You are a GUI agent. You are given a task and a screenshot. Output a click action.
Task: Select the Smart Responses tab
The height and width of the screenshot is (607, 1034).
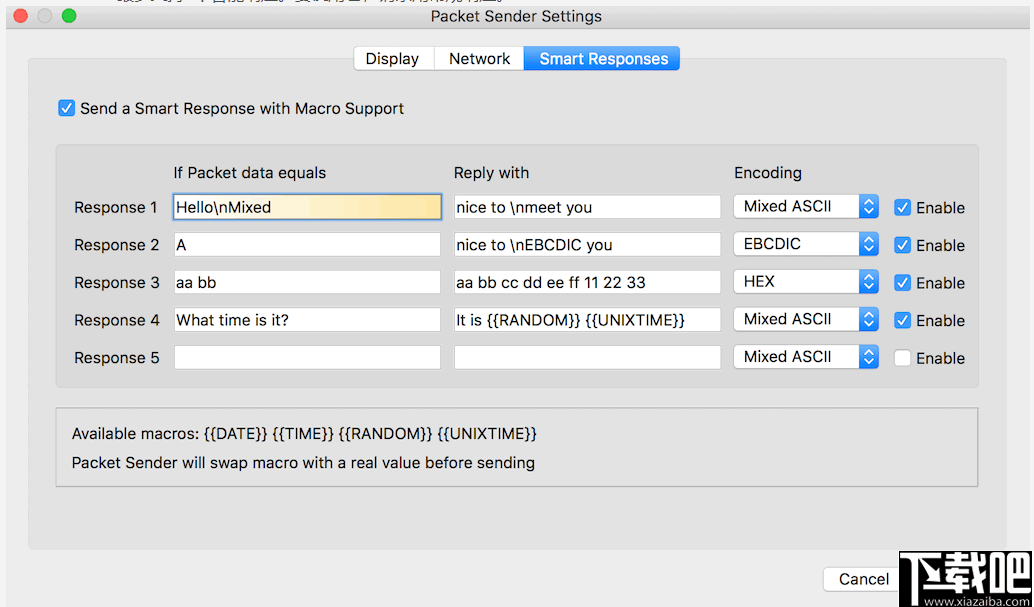pyautogui.click(x=601, y=58)
